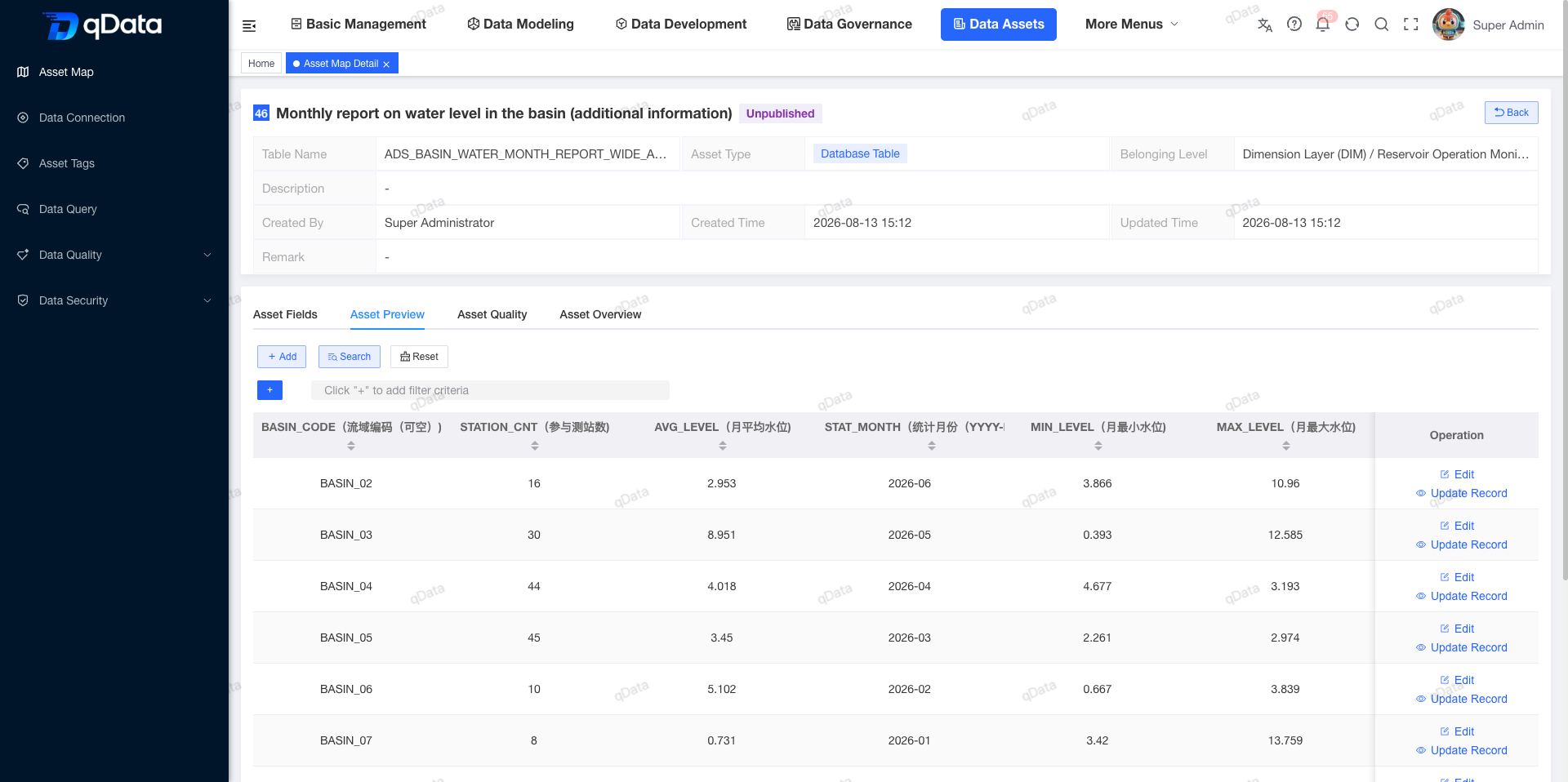Close the Asset Map Detail tab
This screenshot has height=782, width=1568.
pyautogui.click(x=386, y=64)
